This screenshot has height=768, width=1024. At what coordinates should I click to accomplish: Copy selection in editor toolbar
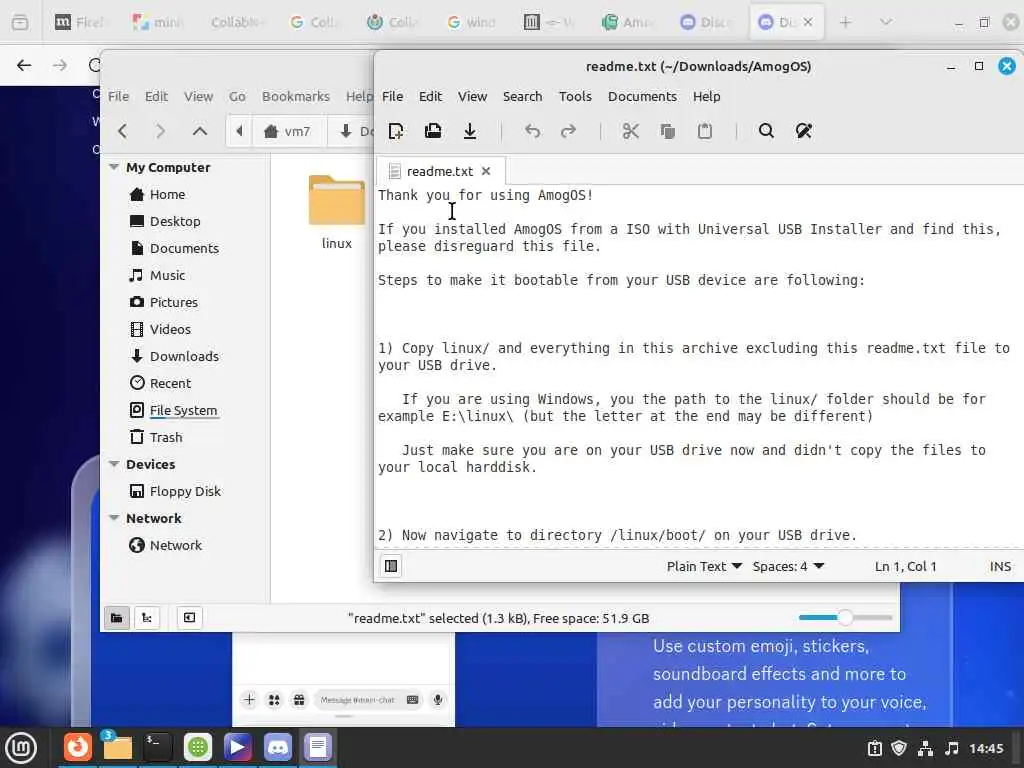pos(667,131)
